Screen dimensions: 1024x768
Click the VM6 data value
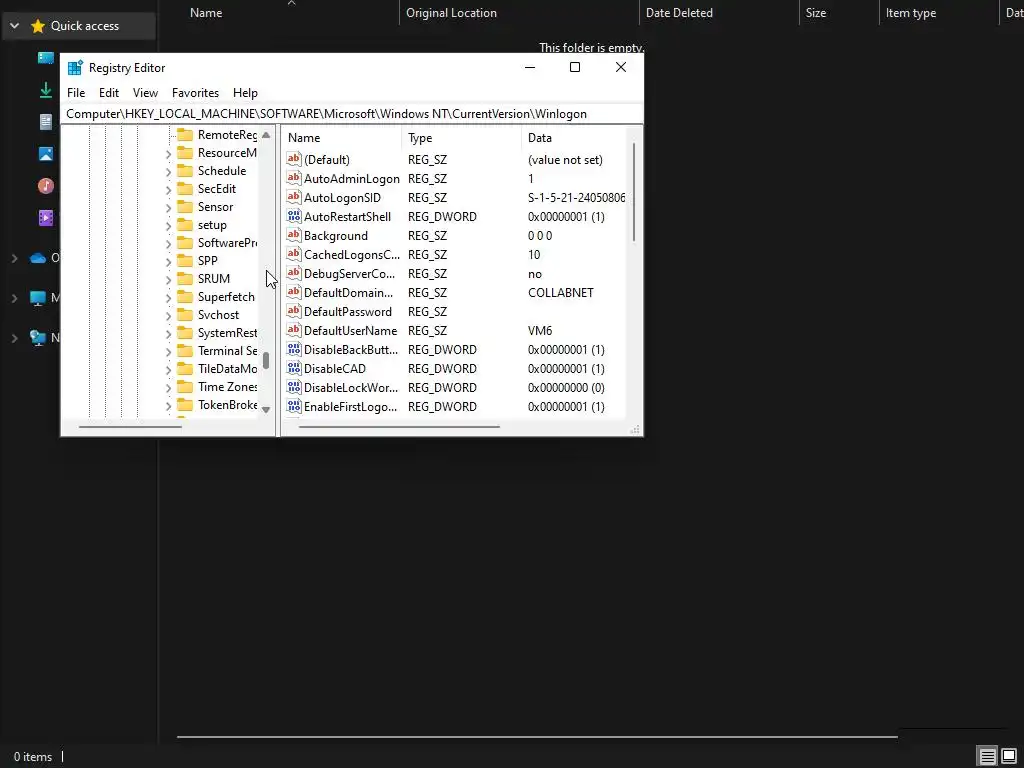pyautogui.click(x=539, y=330)
